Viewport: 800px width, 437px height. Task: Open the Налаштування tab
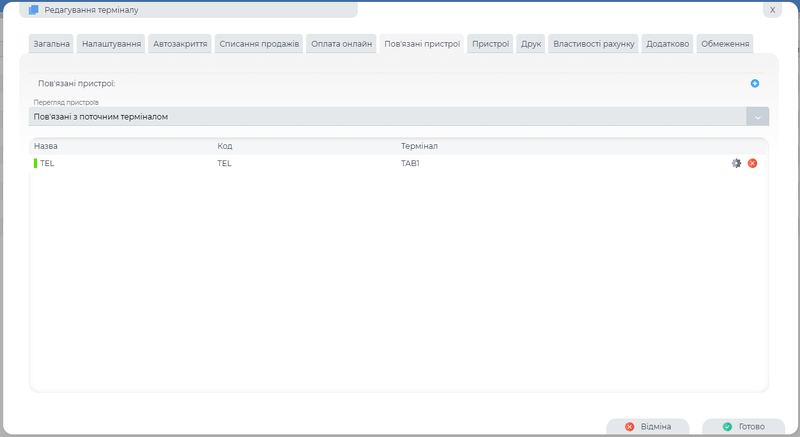point(111,44)
